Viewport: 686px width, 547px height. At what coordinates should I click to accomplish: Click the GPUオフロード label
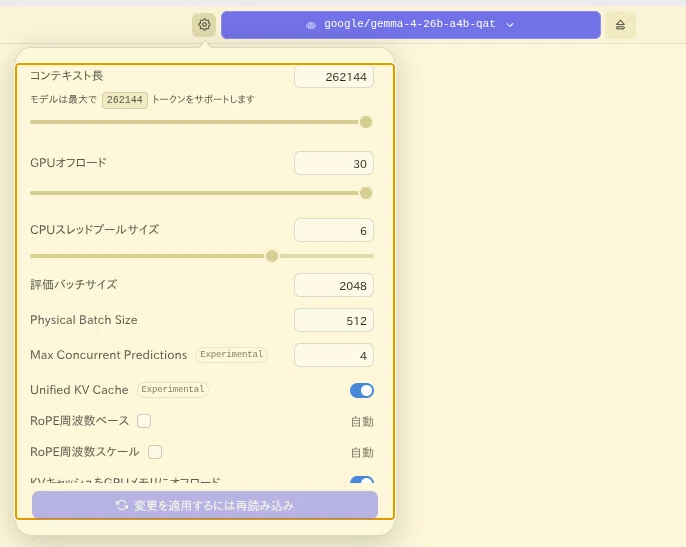pyautogui.click(x=68, y=163)
